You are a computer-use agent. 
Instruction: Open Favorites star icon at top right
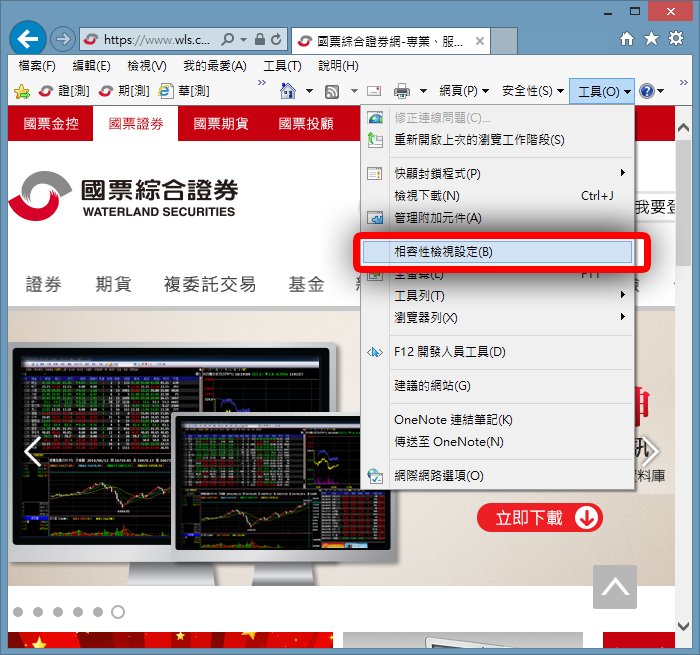point(651,38)
